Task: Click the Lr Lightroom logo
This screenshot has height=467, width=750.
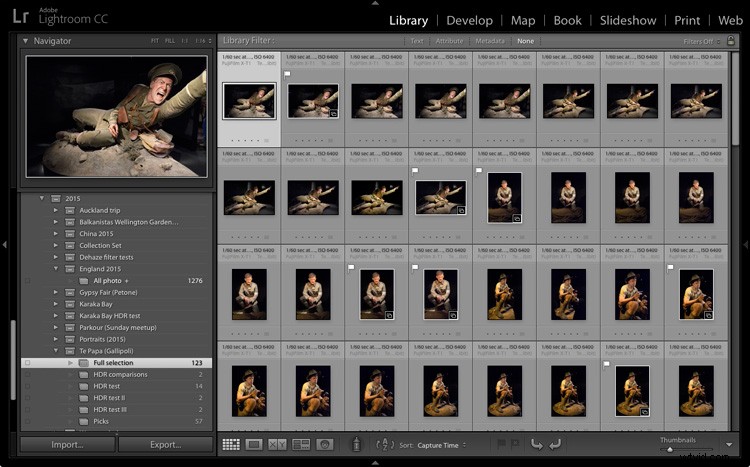Action: tap(21, 16)
